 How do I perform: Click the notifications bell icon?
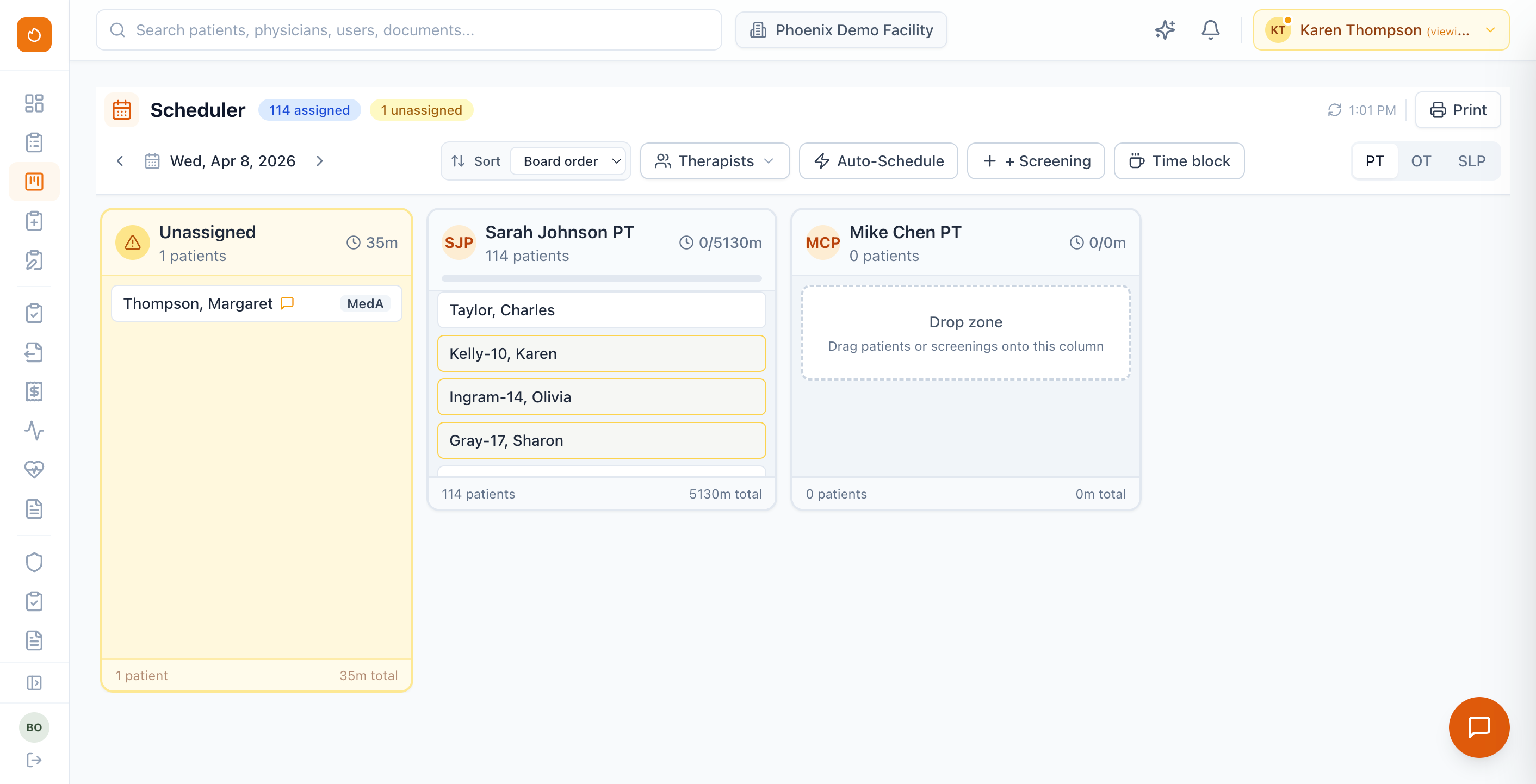coord(1210,30)
